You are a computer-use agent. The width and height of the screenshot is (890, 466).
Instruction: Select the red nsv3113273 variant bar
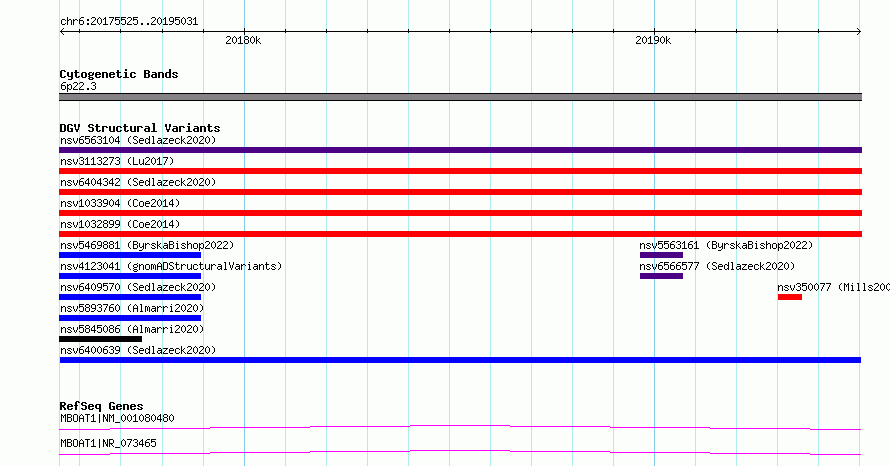pyautogui.click(x=460, y=171)
